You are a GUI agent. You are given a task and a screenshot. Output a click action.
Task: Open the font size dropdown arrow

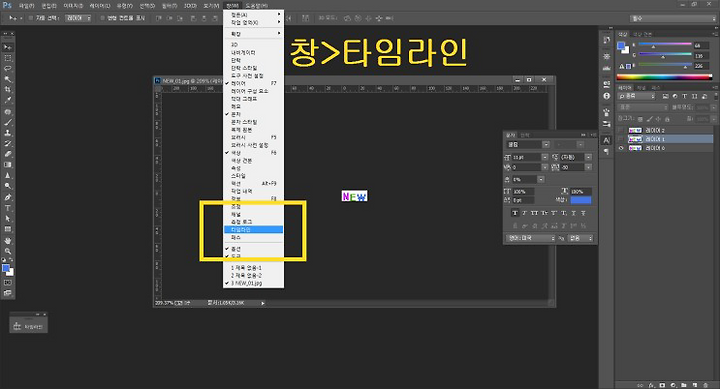[545, 157]
